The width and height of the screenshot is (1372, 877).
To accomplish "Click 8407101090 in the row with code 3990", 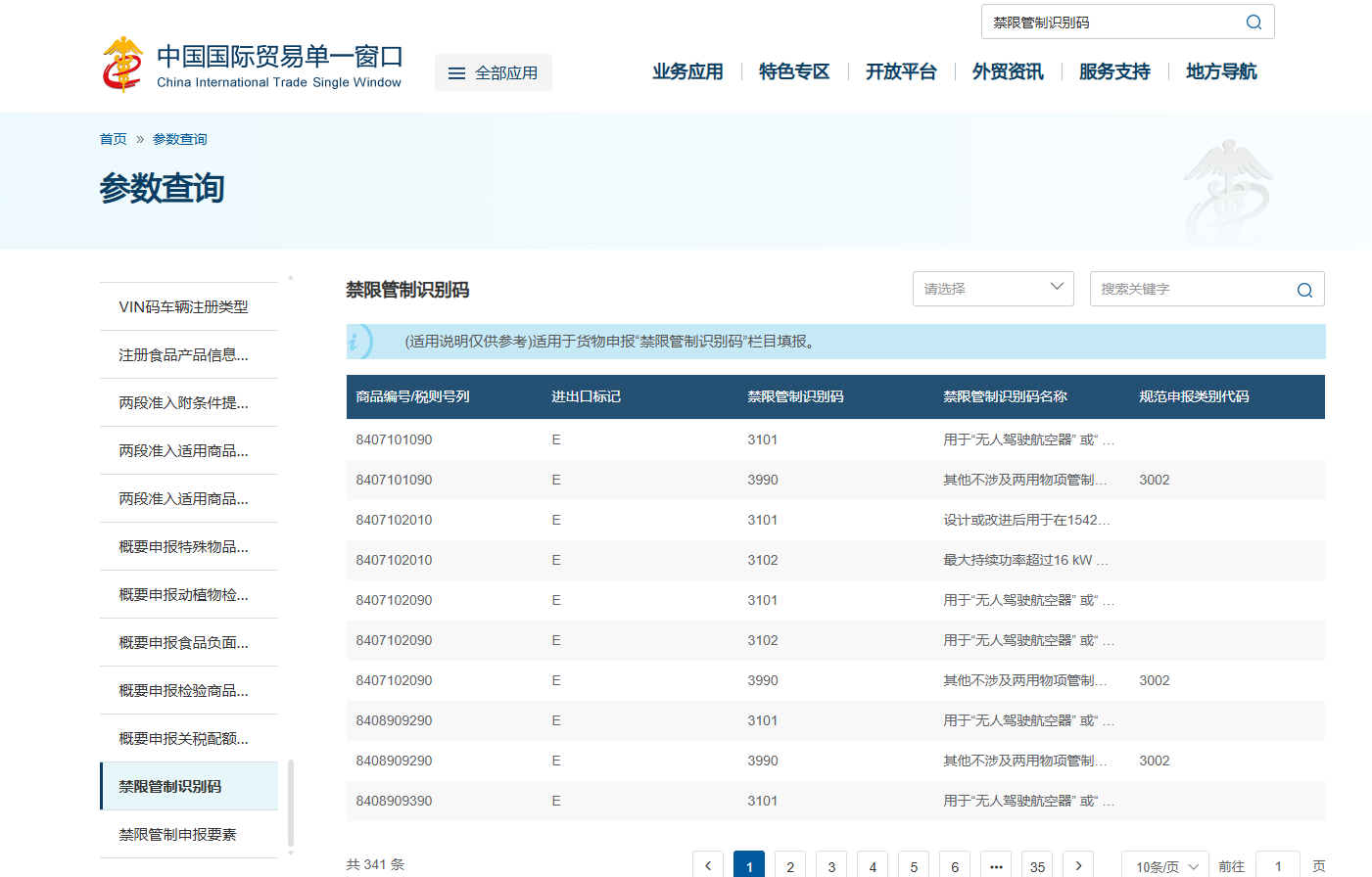I will pos(394,480).
